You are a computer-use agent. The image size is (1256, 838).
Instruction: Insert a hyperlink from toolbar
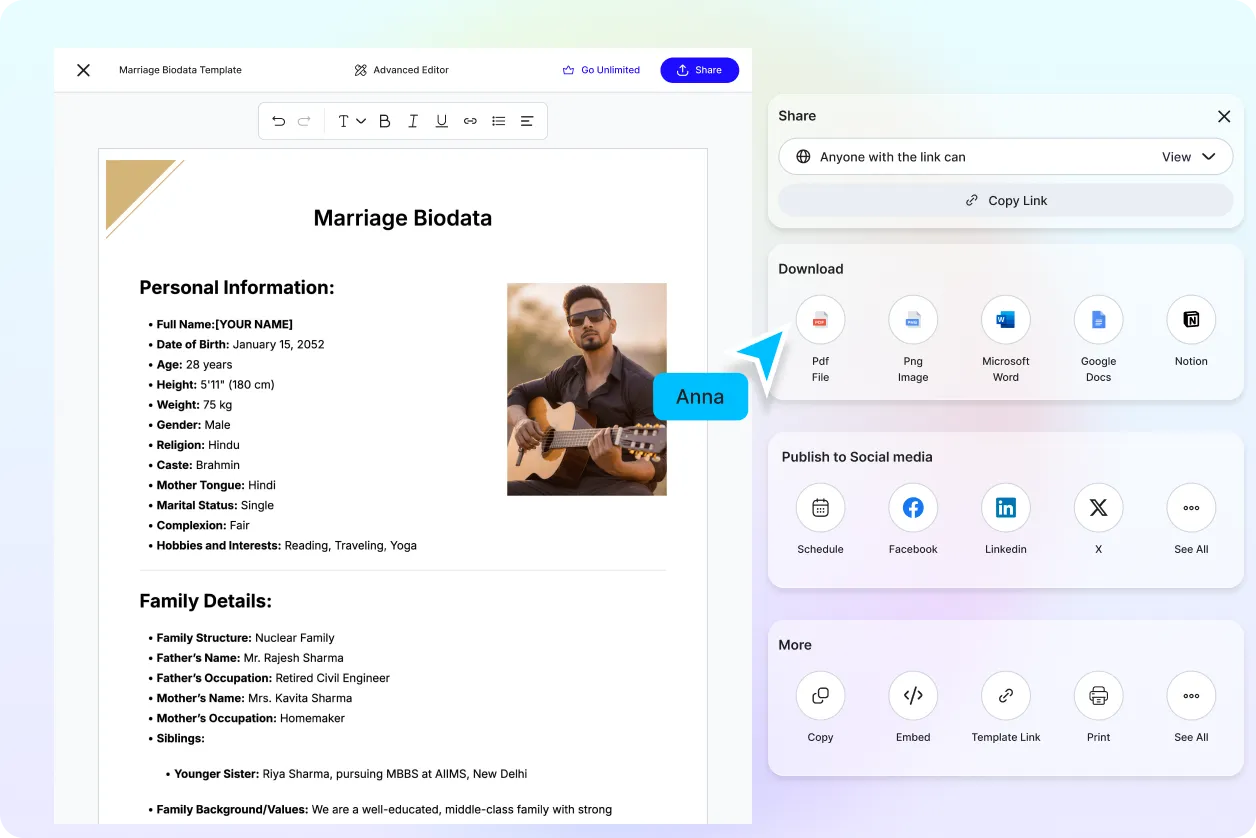pyautogui.click(x=470, y=121)
